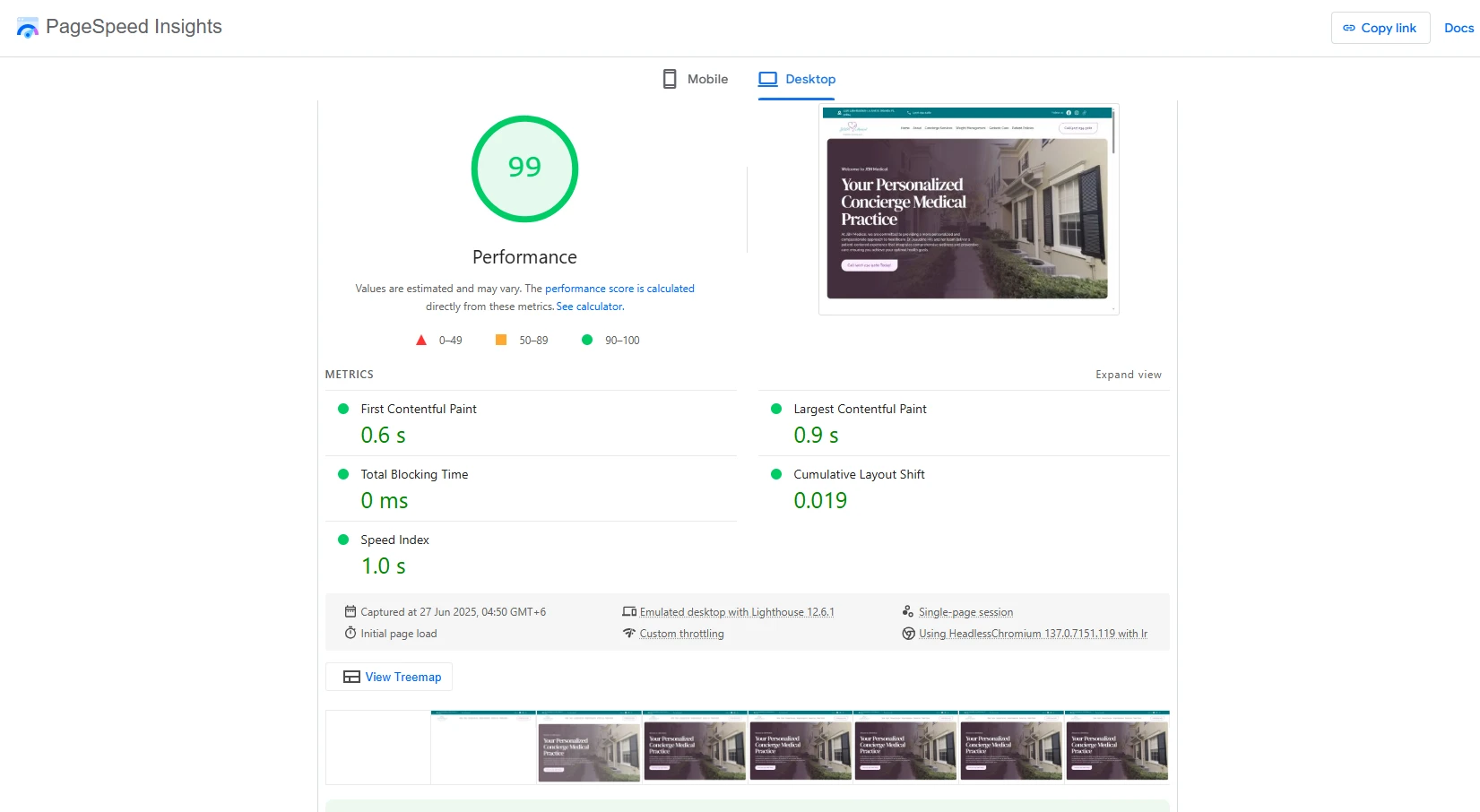1480x812 pixels.
Task: Click the green 90–100 legend marker
Action: [587, 340]
